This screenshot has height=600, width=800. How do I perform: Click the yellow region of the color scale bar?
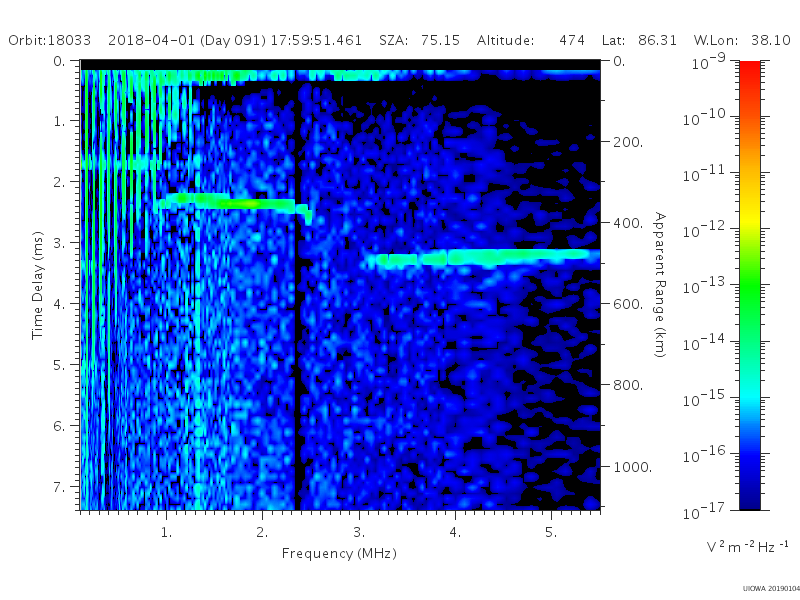coord(749,219)
